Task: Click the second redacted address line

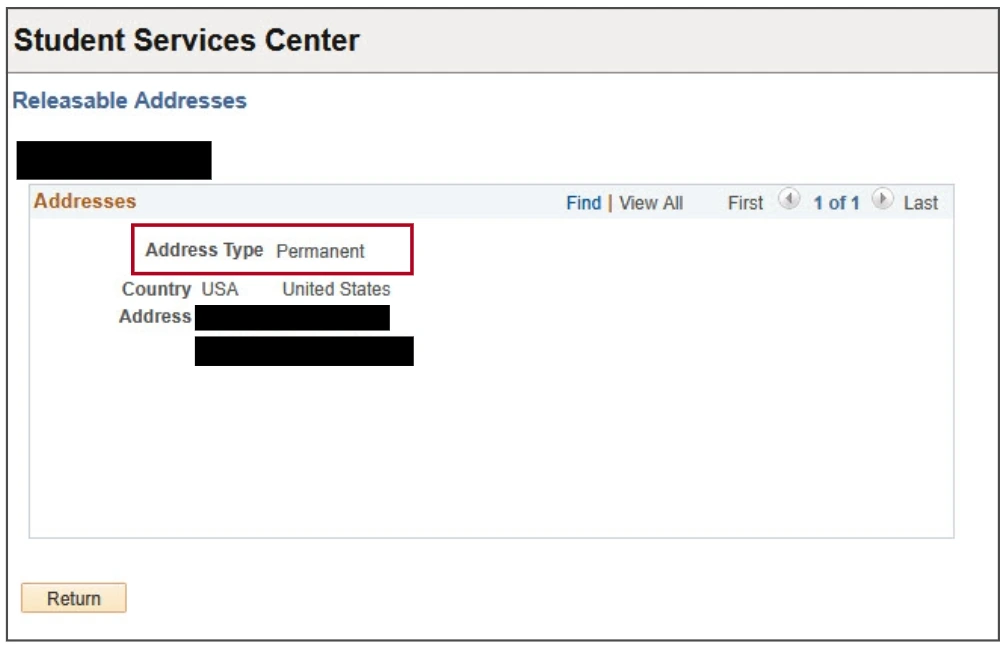Action: point(304,351)
